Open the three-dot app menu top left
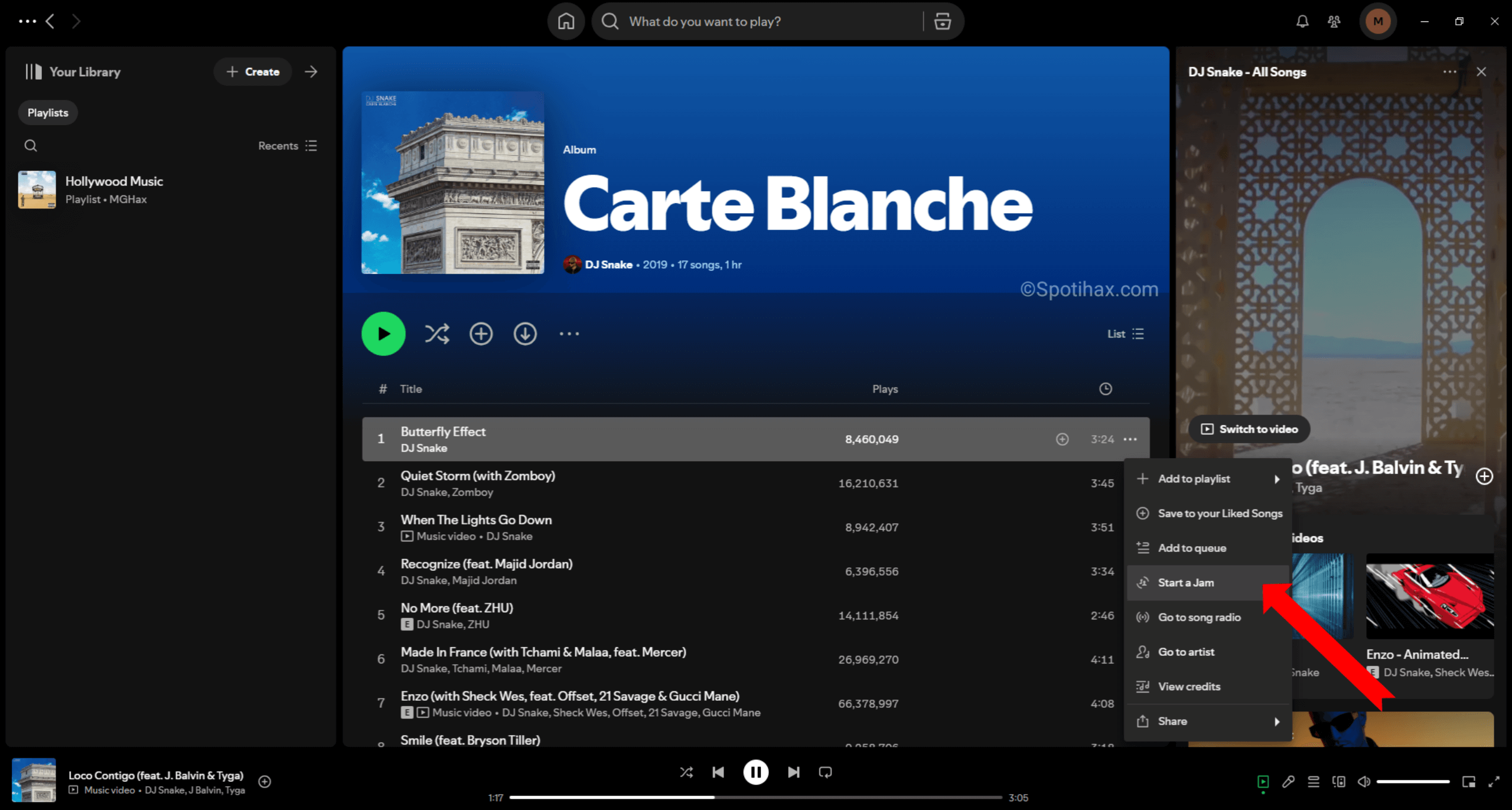The image size is (1512, 810). 27,22
